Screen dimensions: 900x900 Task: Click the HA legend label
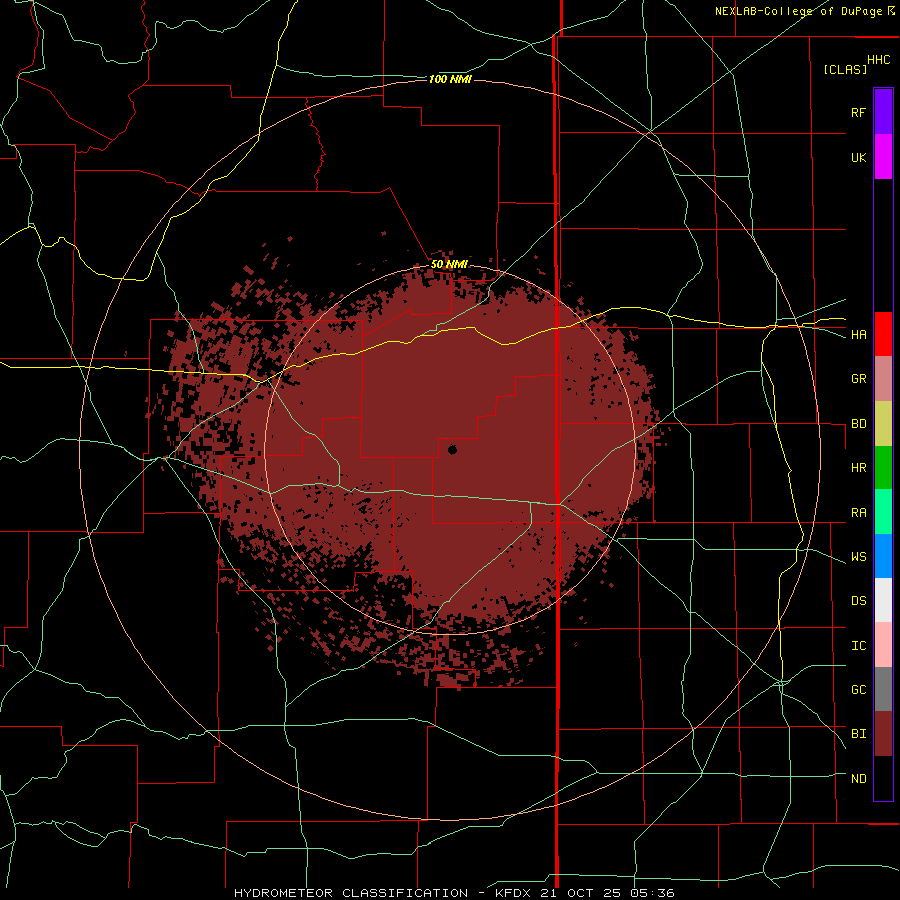858,335
